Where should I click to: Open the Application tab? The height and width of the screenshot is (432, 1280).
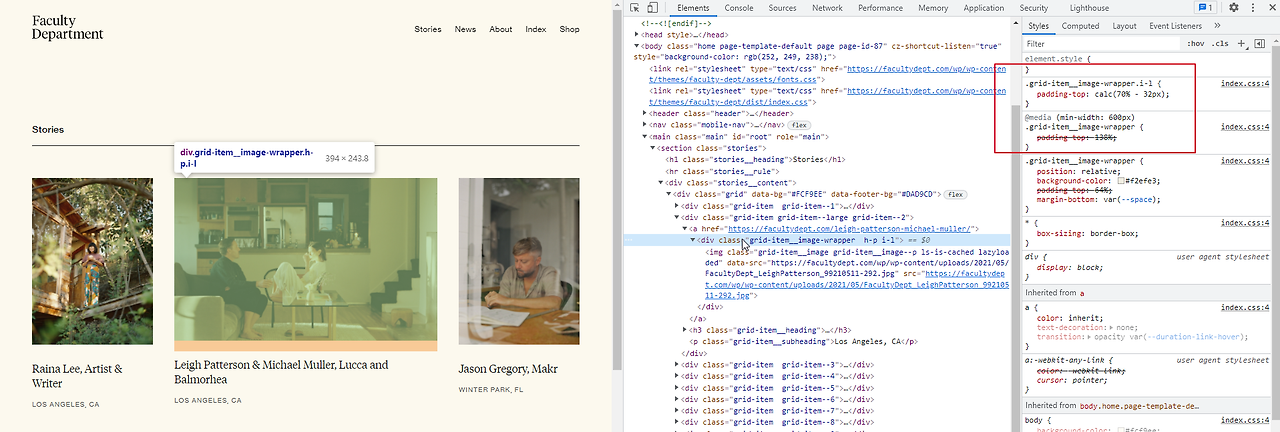point(984,8)
